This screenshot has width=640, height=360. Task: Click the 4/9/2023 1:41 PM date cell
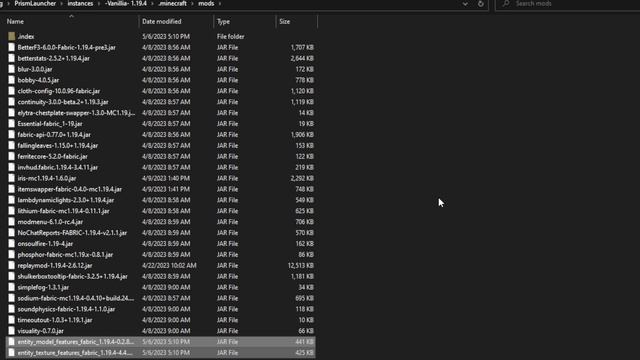tap(166, 189)
